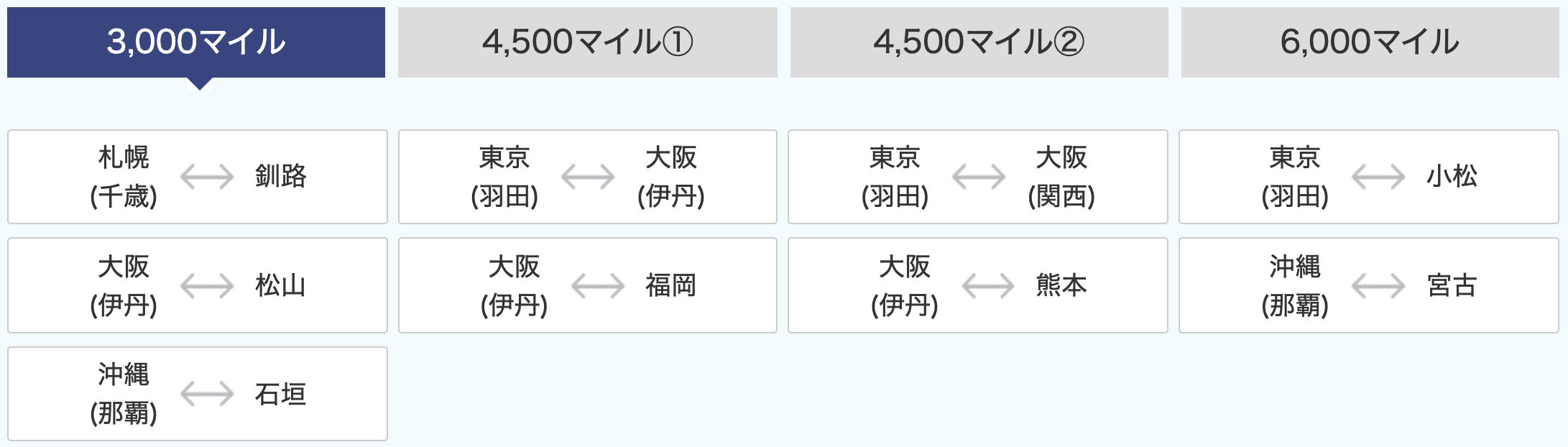The height and width of the screenshot is (447, 1568).
Task: Click the arrow icon between 大阪(伊丹) and 福岡
Action: tap(598, 286)
